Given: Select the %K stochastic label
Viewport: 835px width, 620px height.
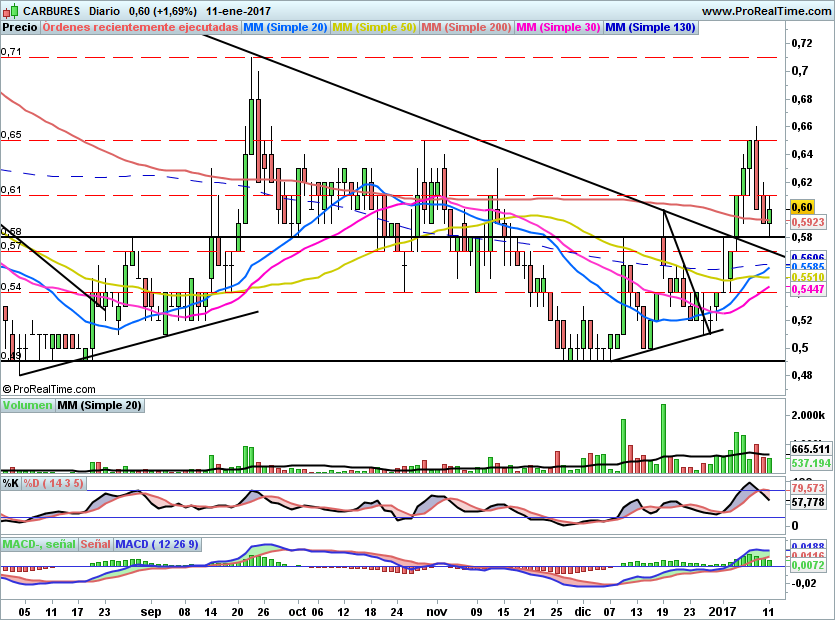Looking at the screenshot, I should 11,483.
